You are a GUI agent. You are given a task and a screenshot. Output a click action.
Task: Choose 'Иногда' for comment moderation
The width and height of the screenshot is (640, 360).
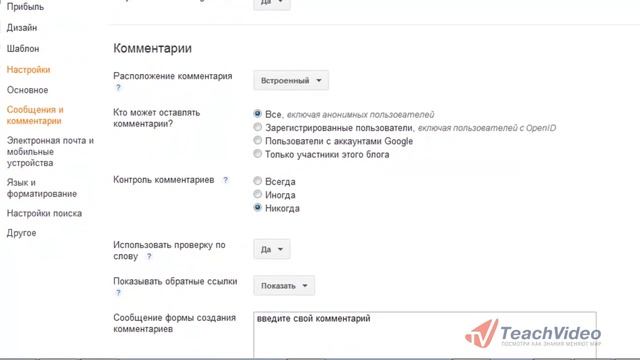(x=258, y=194)
